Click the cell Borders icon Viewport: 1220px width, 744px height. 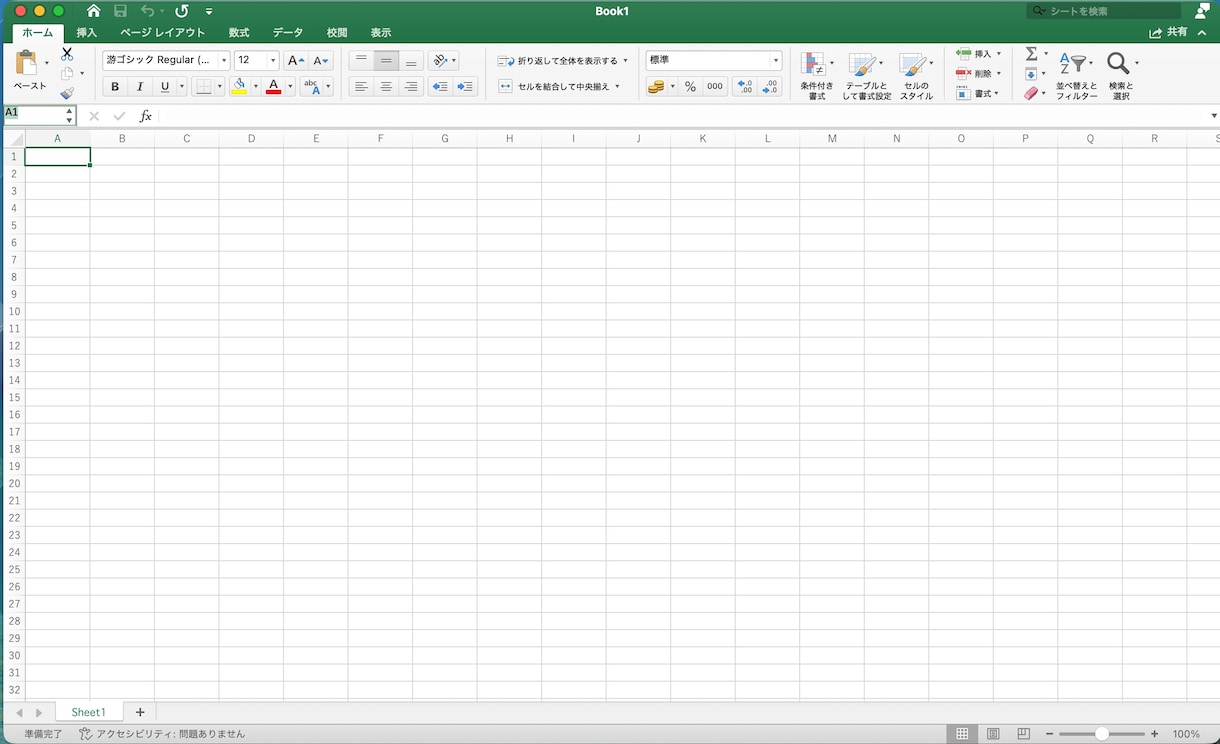203,87
